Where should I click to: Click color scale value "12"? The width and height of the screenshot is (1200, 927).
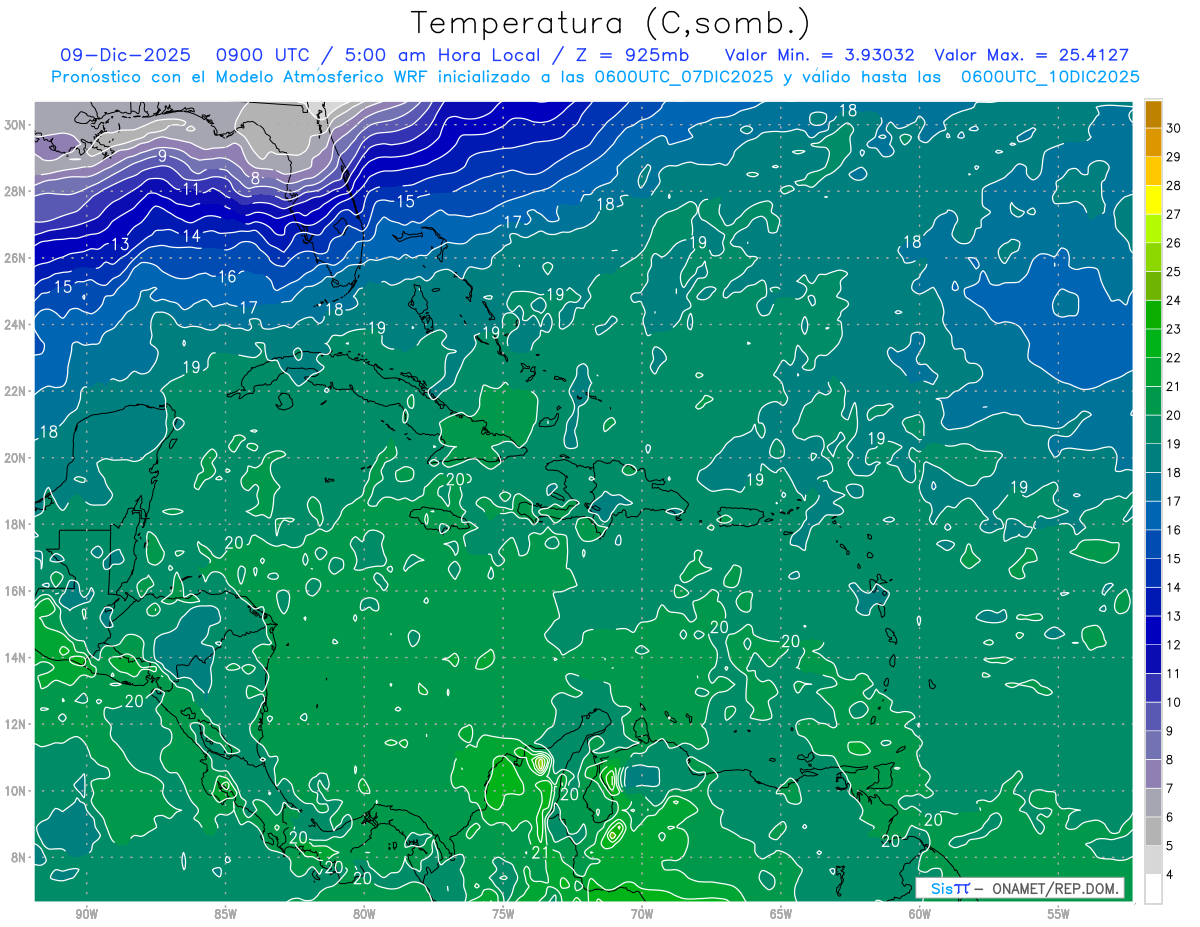1173,645
